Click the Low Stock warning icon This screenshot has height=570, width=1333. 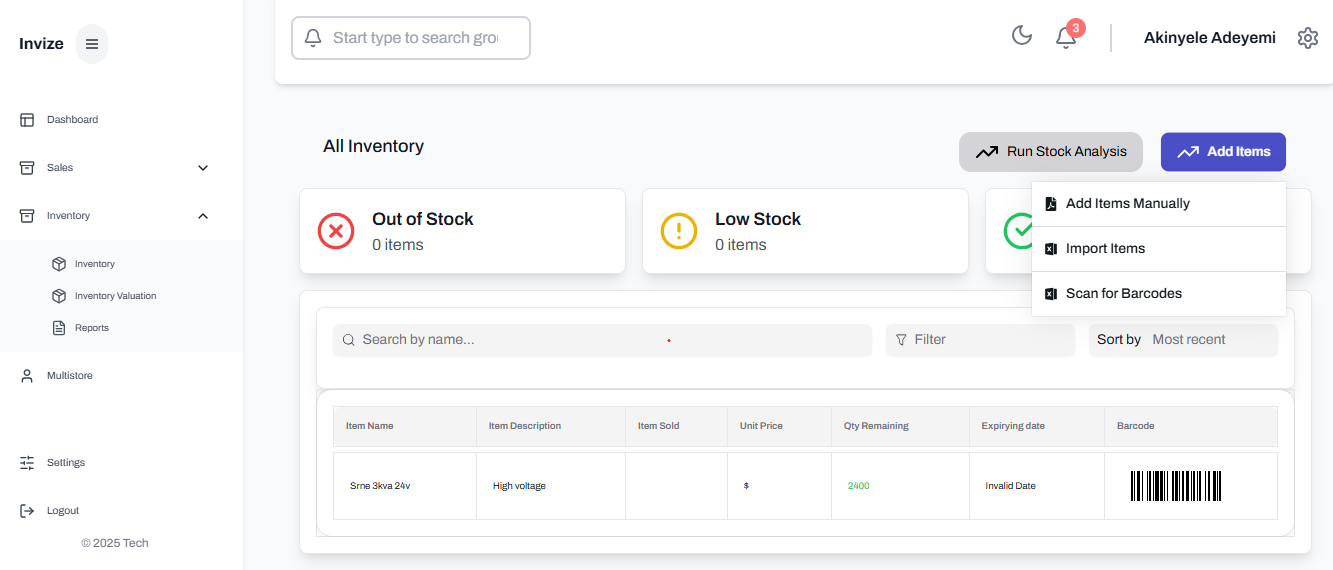point(679,231)
